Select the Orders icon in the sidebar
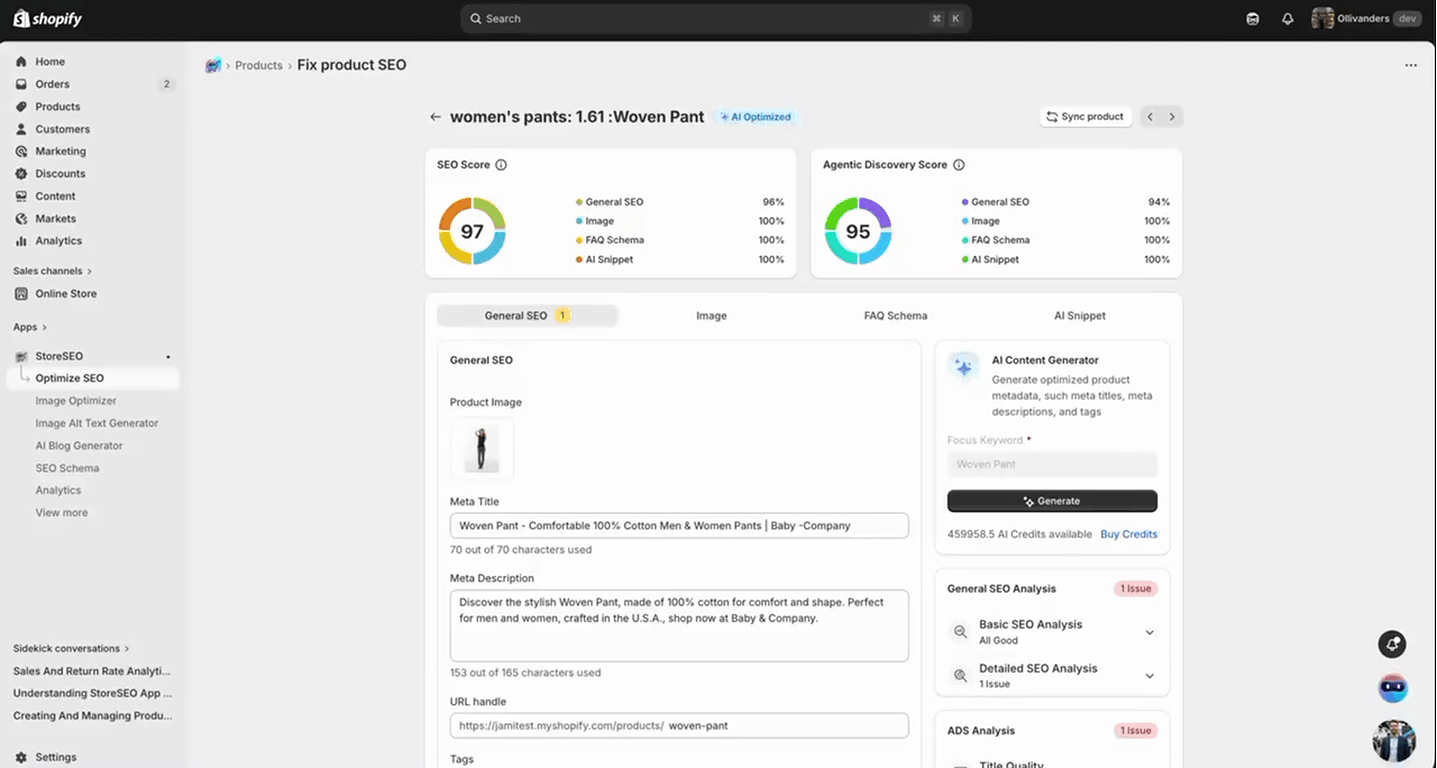 (21, 84)
